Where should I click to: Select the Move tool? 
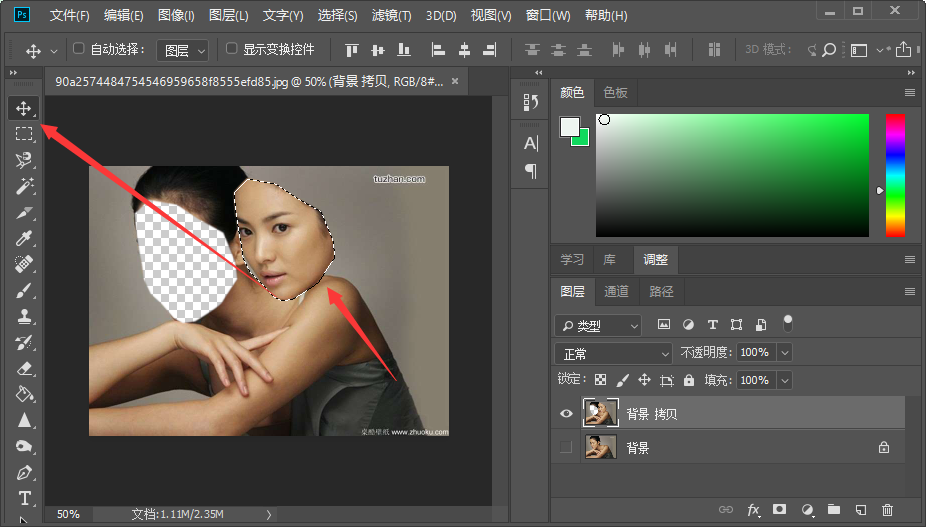[x=24, y=108]
